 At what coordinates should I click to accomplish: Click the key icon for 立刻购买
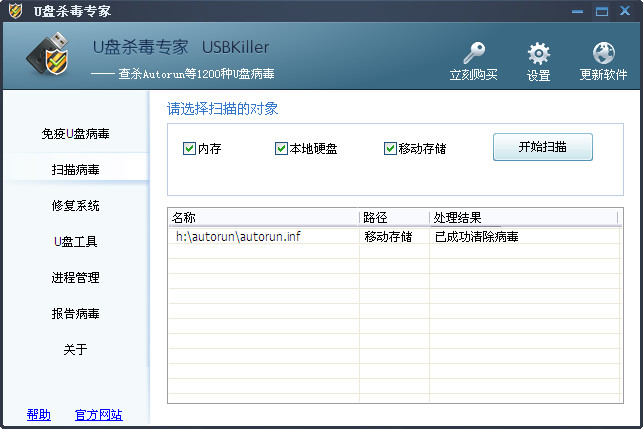pyautogui.click(x=474, y=53)
